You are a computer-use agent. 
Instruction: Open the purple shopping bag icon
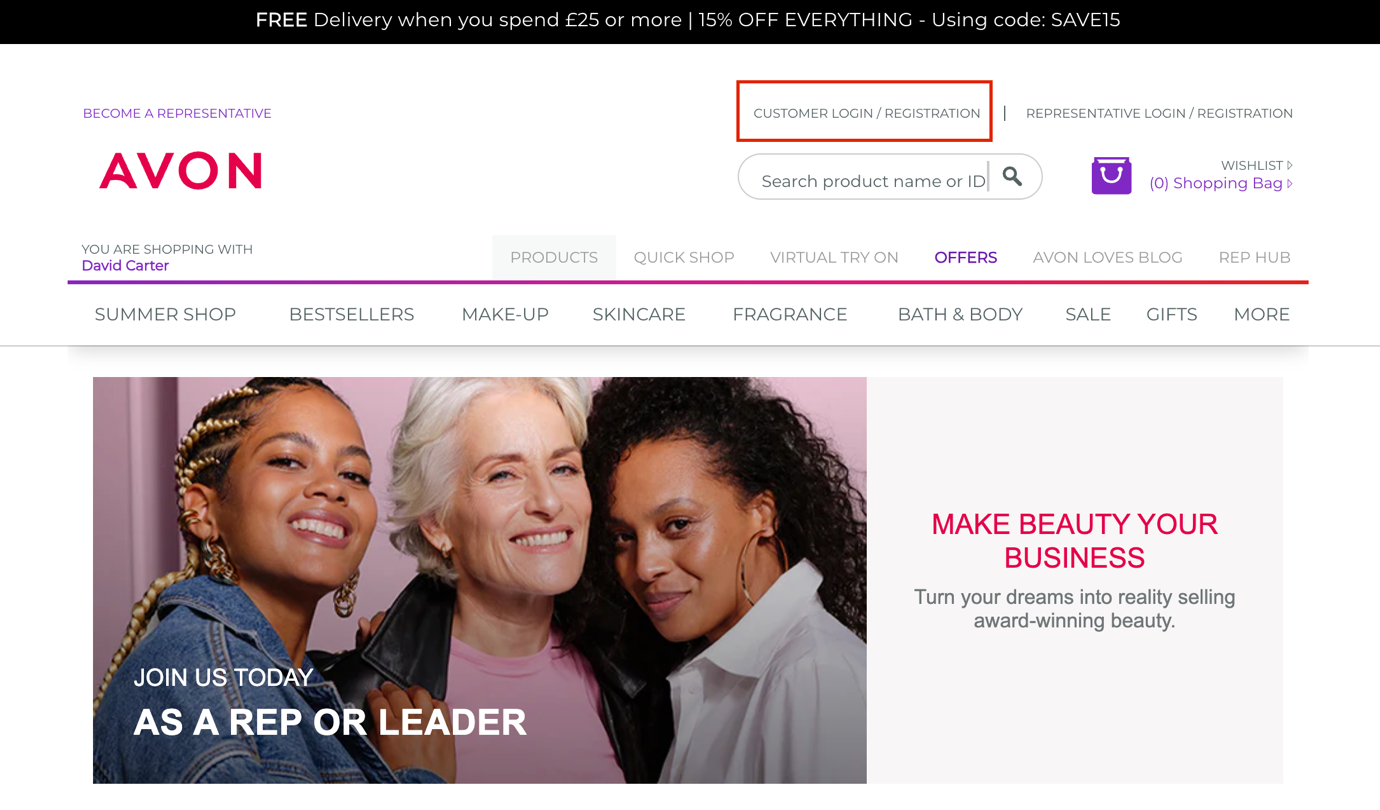point(1111,175)
